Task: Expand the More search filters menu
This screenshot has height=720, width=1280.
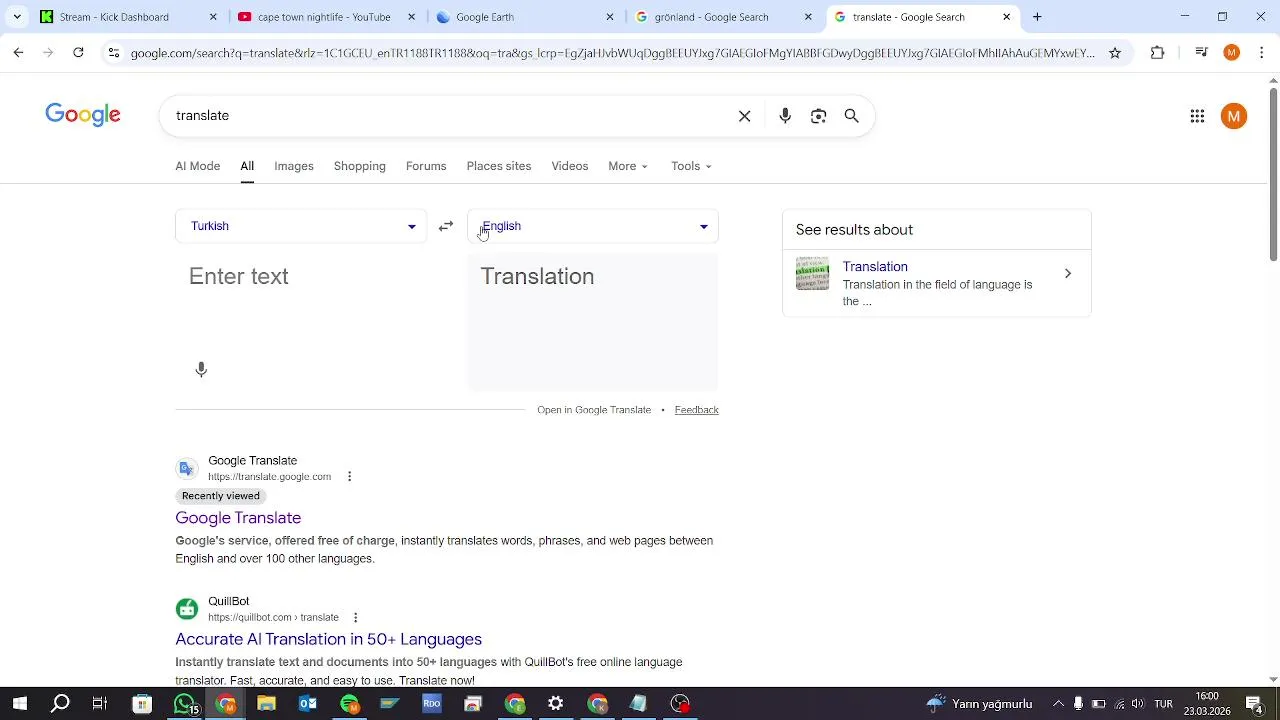Action: point(628,166)
